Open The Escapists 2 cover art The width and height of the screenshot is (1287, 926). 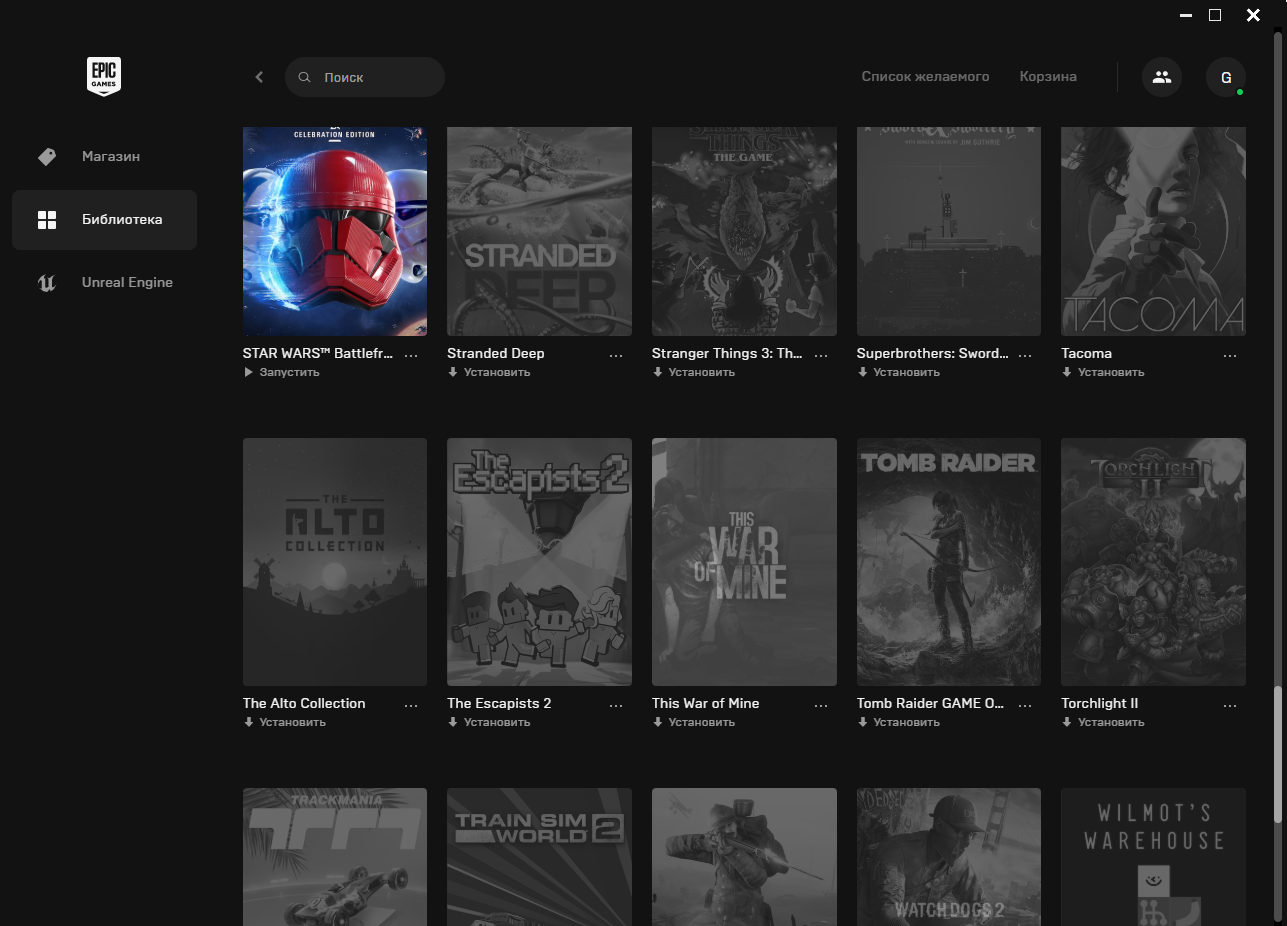click(x=539, y=562)
